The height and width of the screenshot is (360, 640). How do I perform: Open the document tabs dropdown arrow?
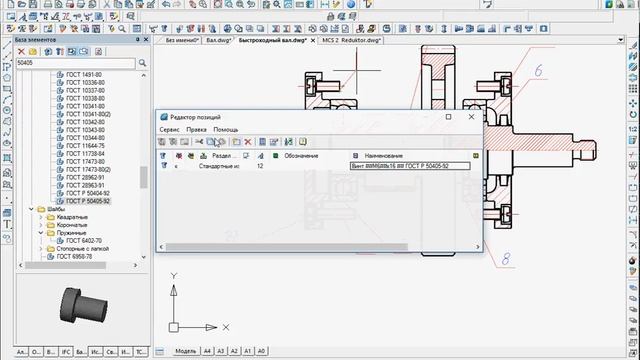(620, 40)
